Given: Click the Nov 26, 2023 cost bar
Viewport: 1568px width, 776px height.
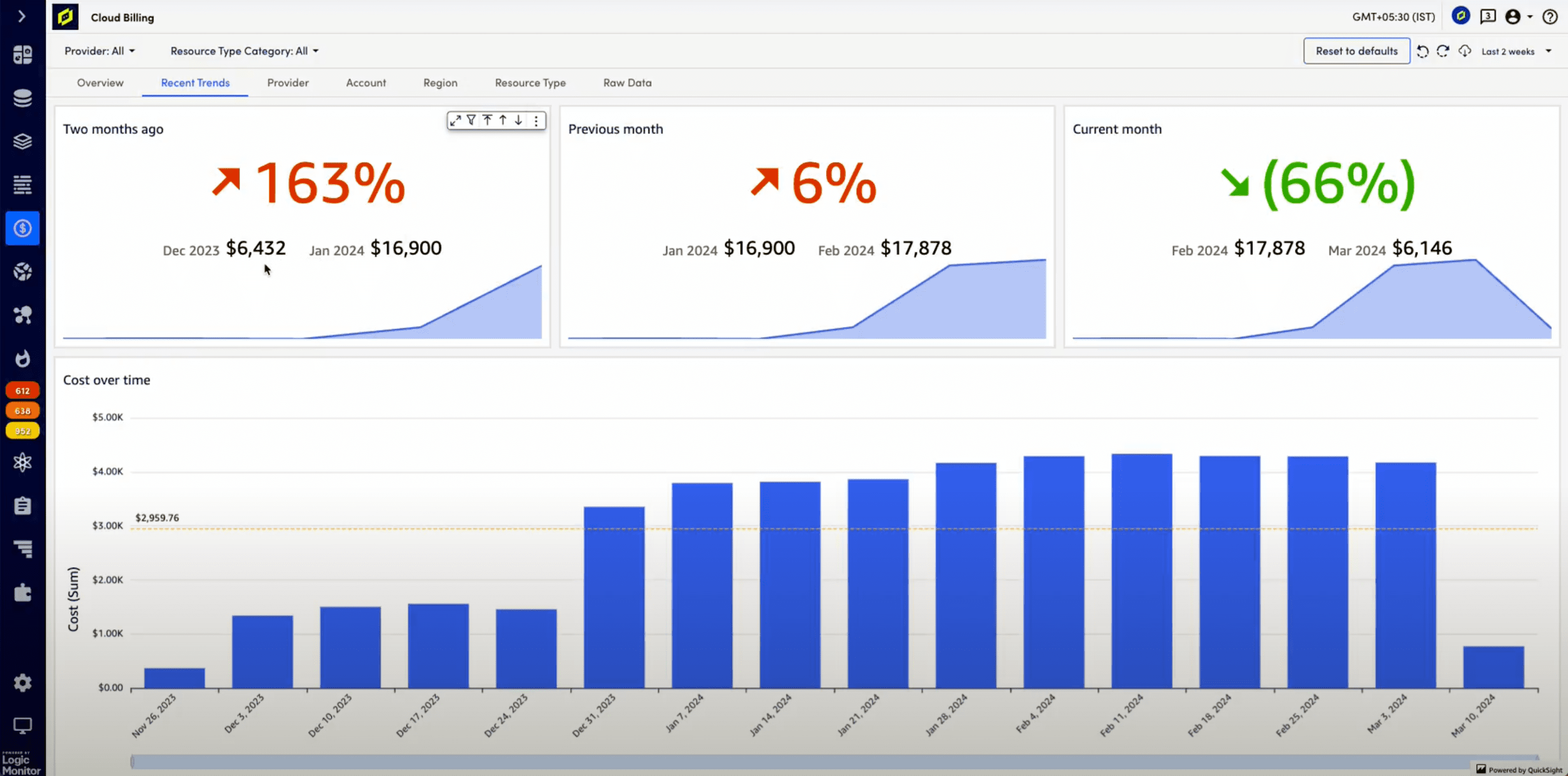Looking at the screenshot, I should pyautogui.click(x=174, y=678).
